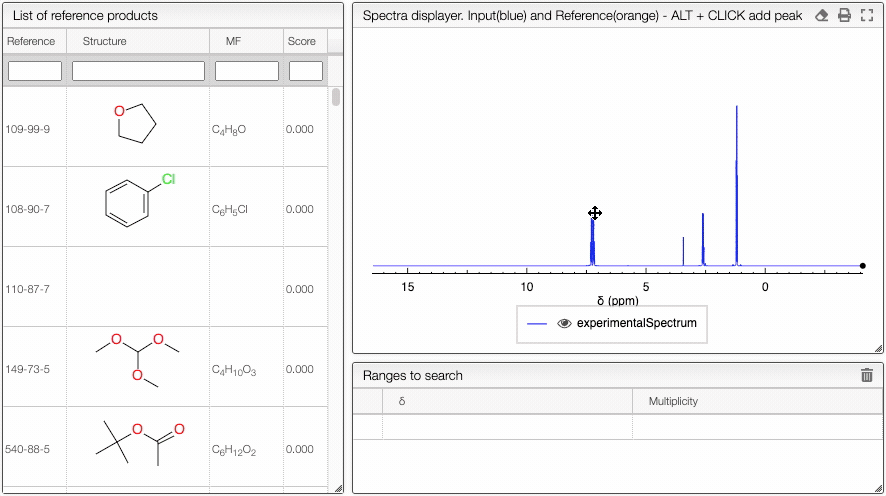The height and width of the screenshot is (496, 886).
Task: Click the resize handle of the reference list panel
Action: coord(338,489)
